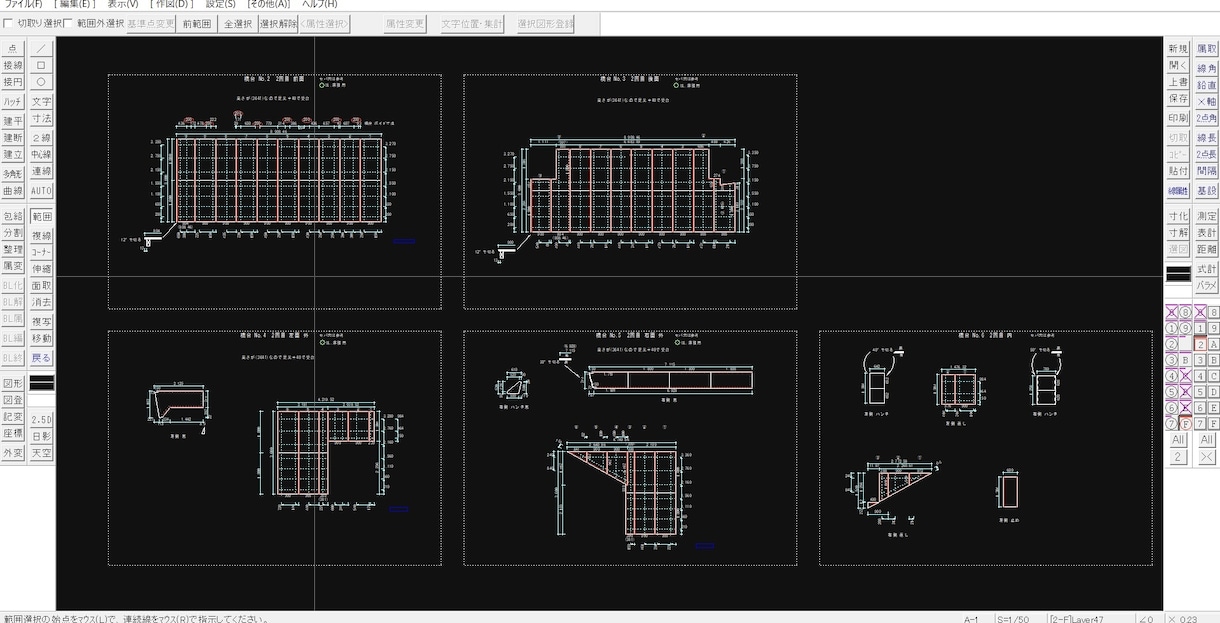Click the 前範囲 button

point(196,24)
